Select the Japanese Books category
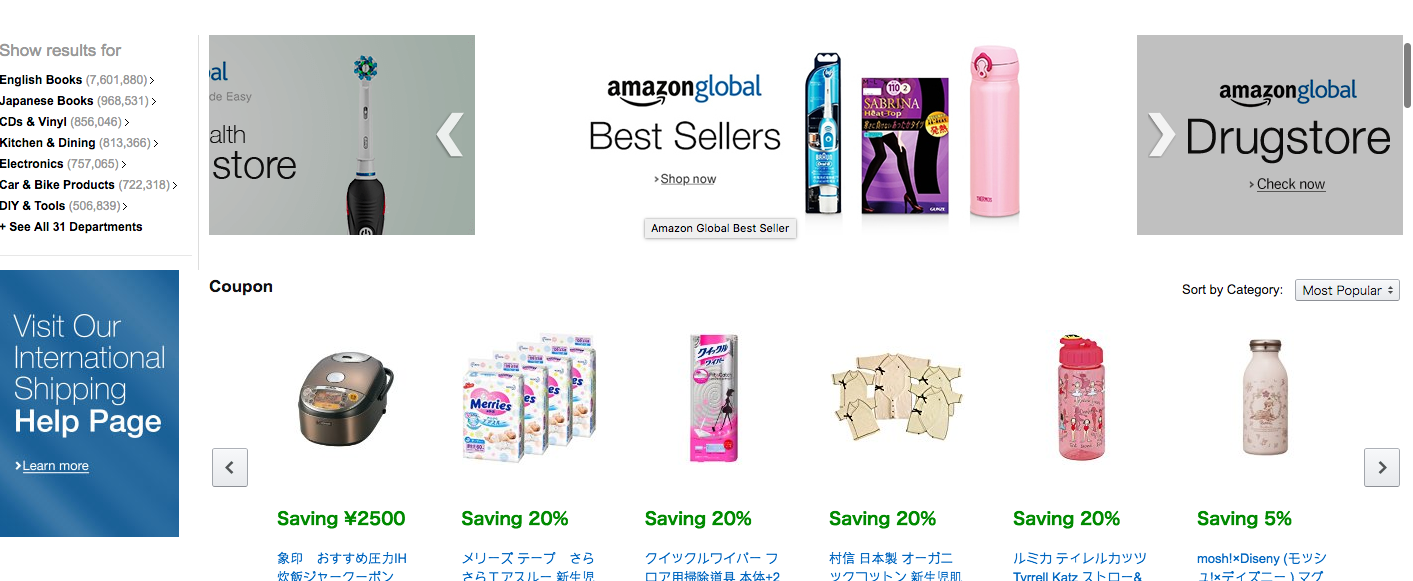The height and width of the screenshot is (581, 1413). coord(47,101)
